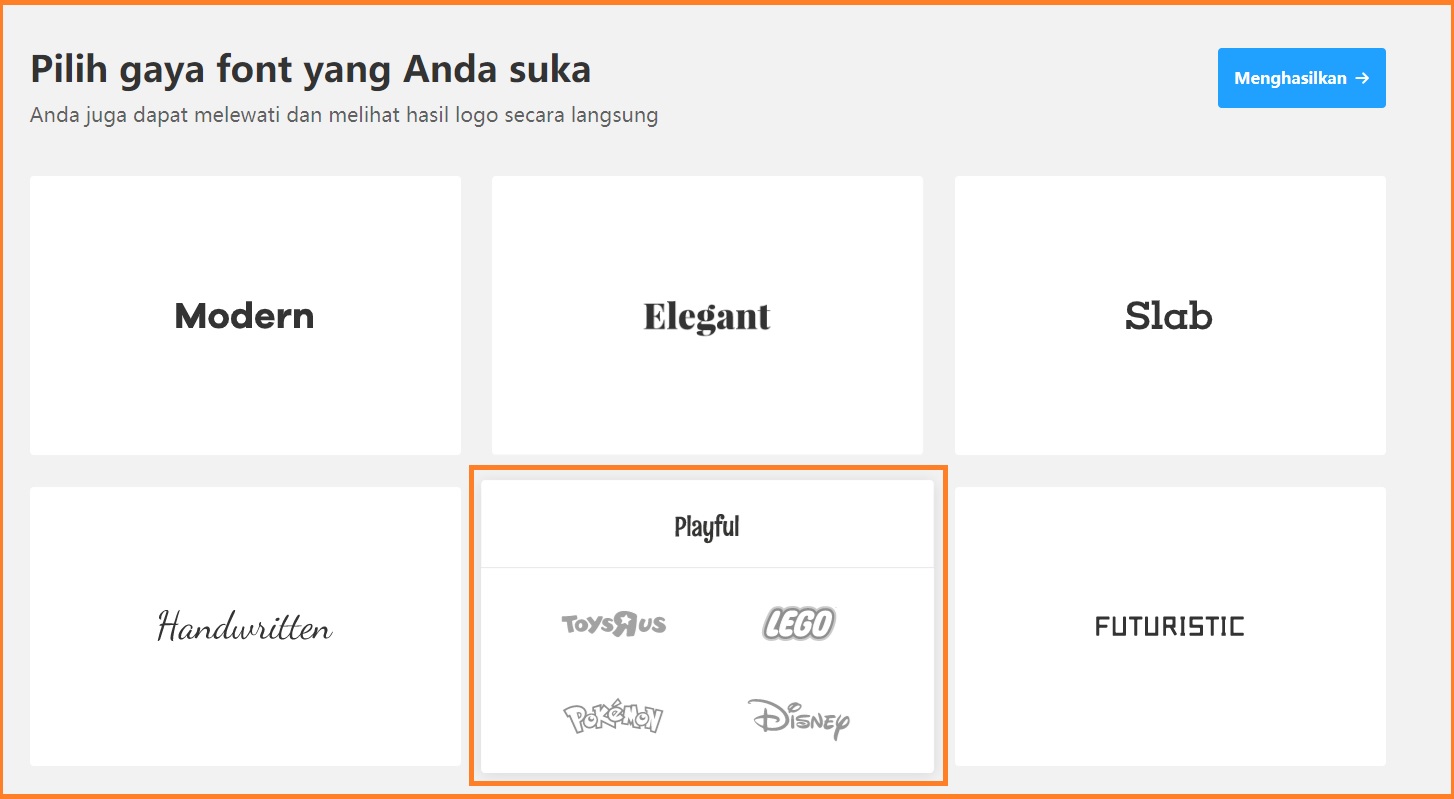Click the Toys R Us logo
This screenshot has height=799, width=1454.
613,625
